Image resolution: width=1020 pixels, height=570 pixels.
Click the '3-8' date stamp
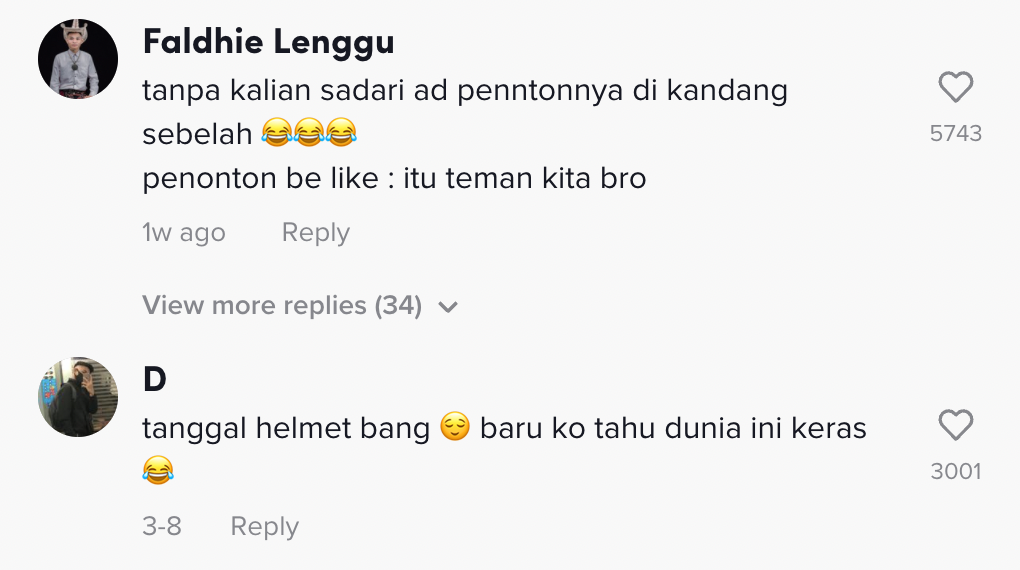[x=162, y=527]
